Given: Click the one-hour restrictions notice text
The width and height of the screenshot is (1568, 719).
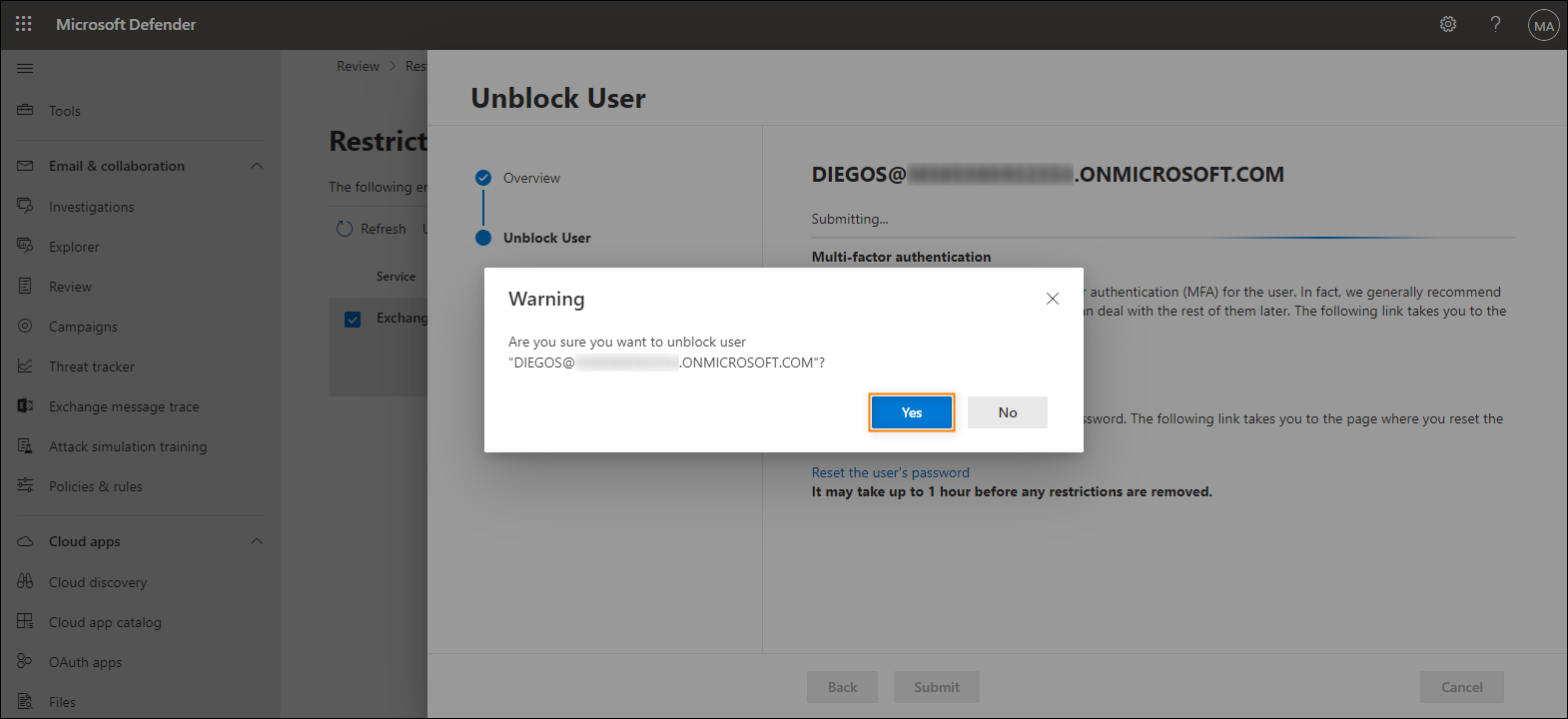Looking at the screenshot, I should point(1012,491).
